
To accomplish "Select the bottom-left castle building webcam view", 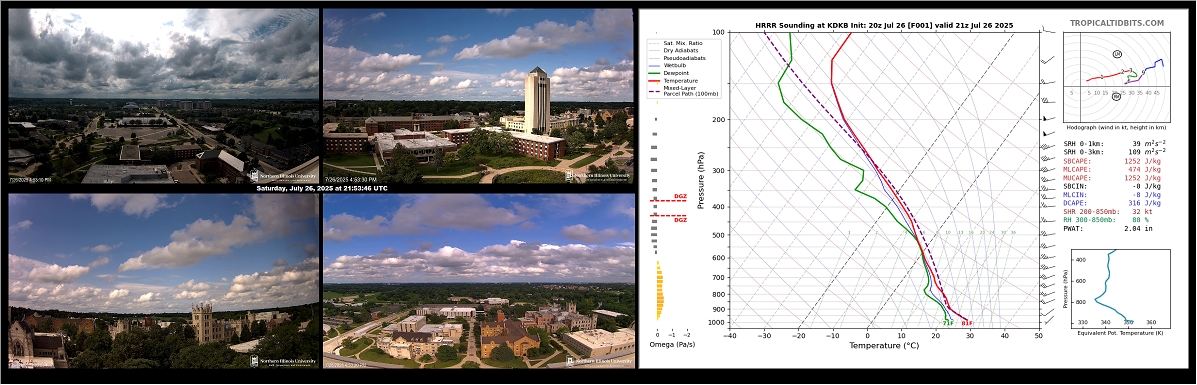I will tap(163, 281).
